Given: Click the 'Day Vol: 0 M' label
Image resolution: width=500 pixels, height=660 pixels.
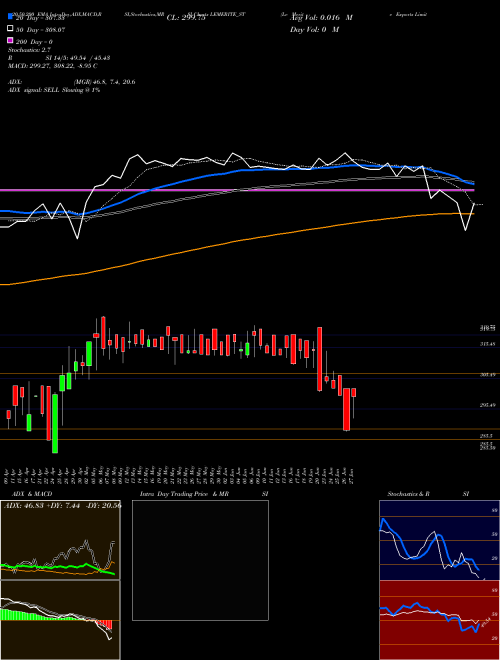Looking at the screenshot, I should pyautogui.click(x=314, y=29).
